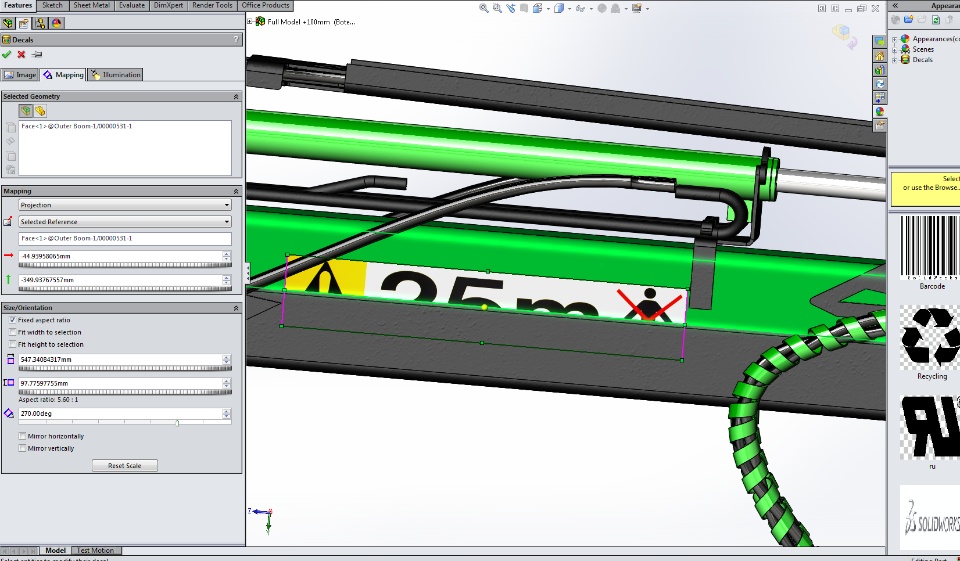This screenshot has height=561, width=960.
Task: Open the ConfigurationManager tab
Action: (x=40, y=23)
